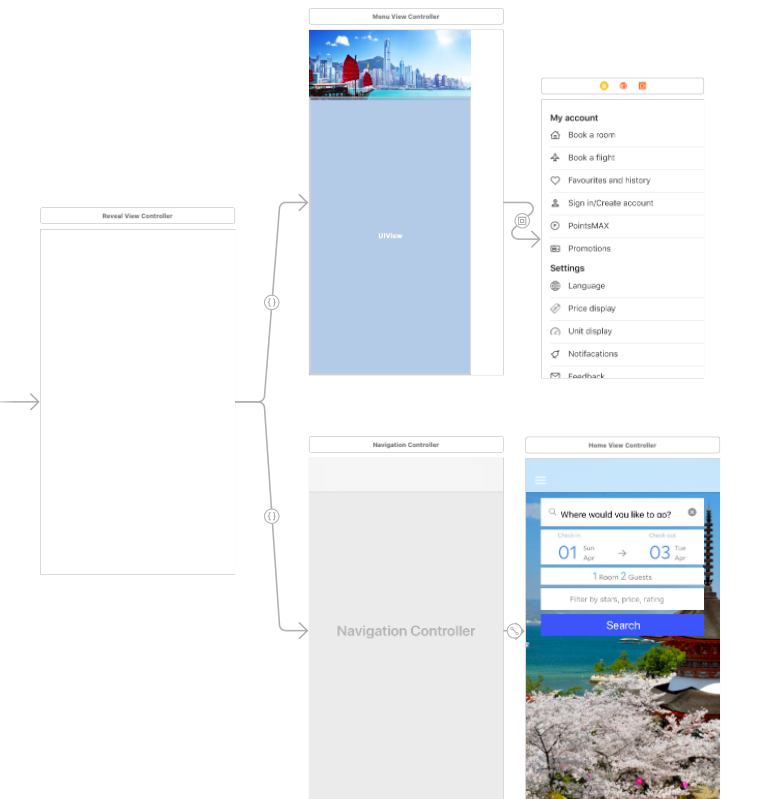
Task: Select the Hong Kong skyline image in Menu View Controller
Action: [x=390, y=64]
